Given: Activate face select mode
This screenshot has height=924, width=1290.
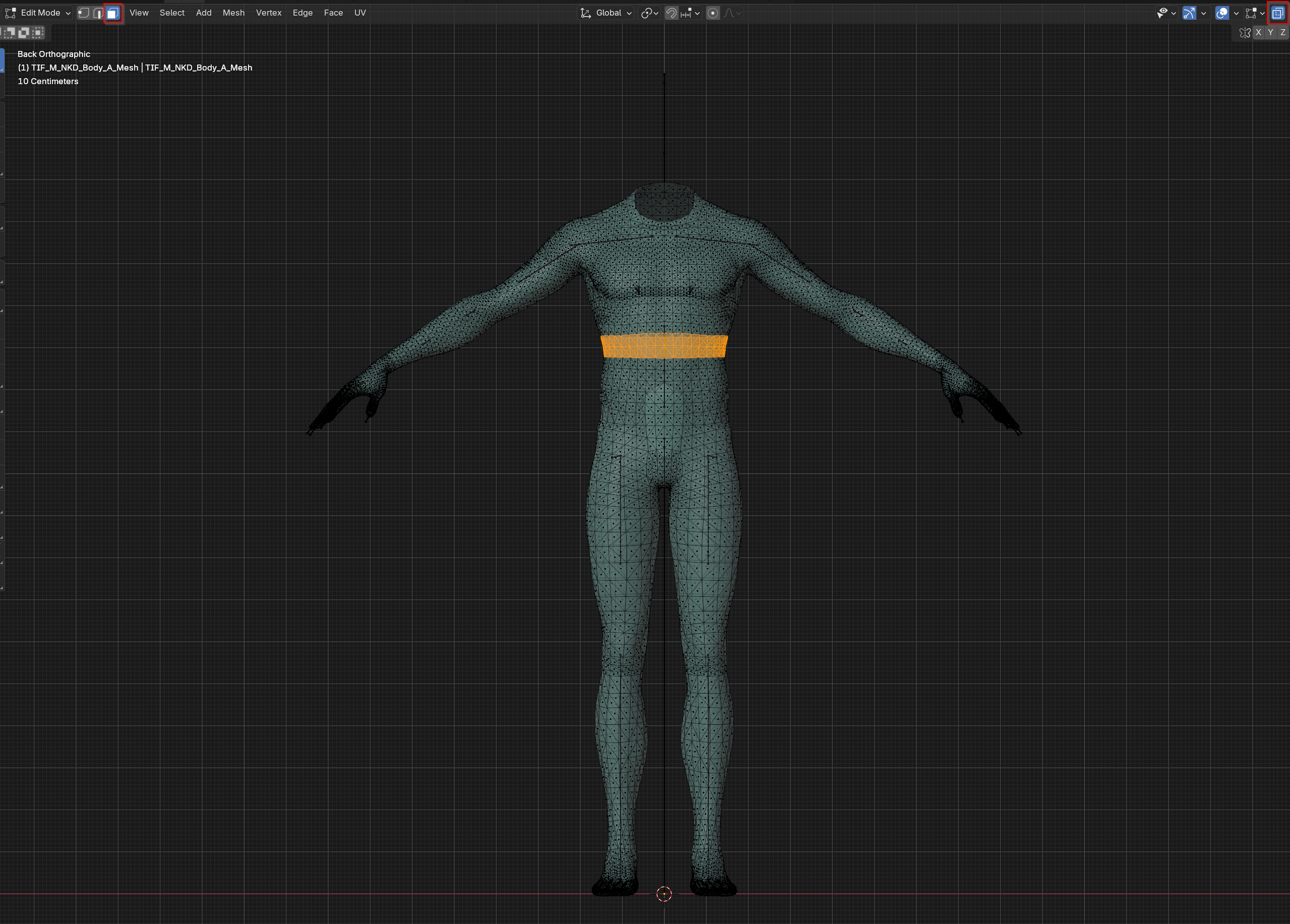Looking at the screenshot, I should pyautogui.click(x=112, y=13).
